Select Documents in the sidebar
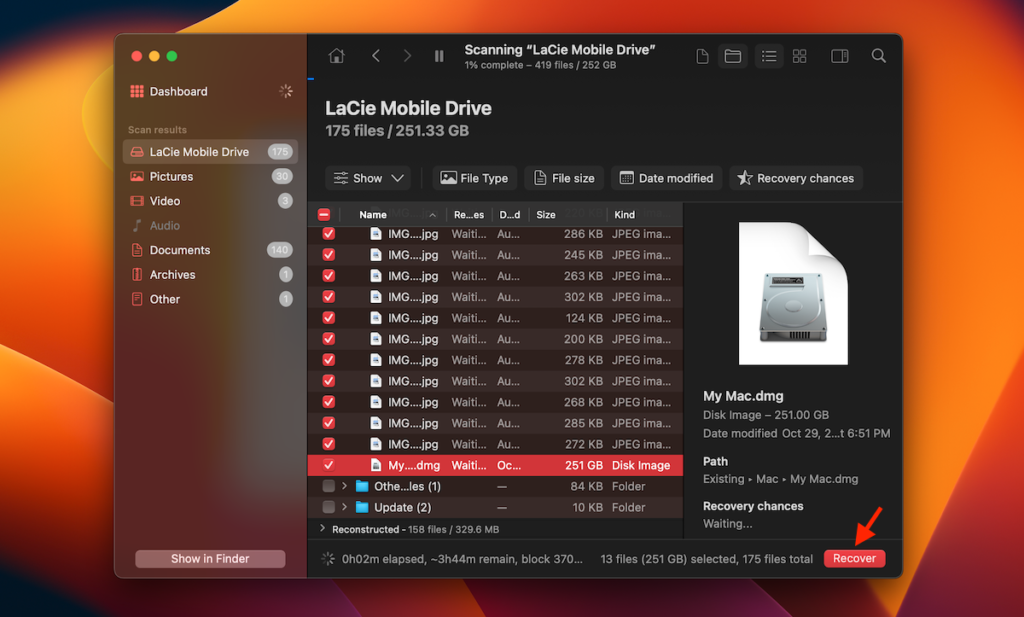The height and width of the screenshot is (617, 1024). [180, 250]
